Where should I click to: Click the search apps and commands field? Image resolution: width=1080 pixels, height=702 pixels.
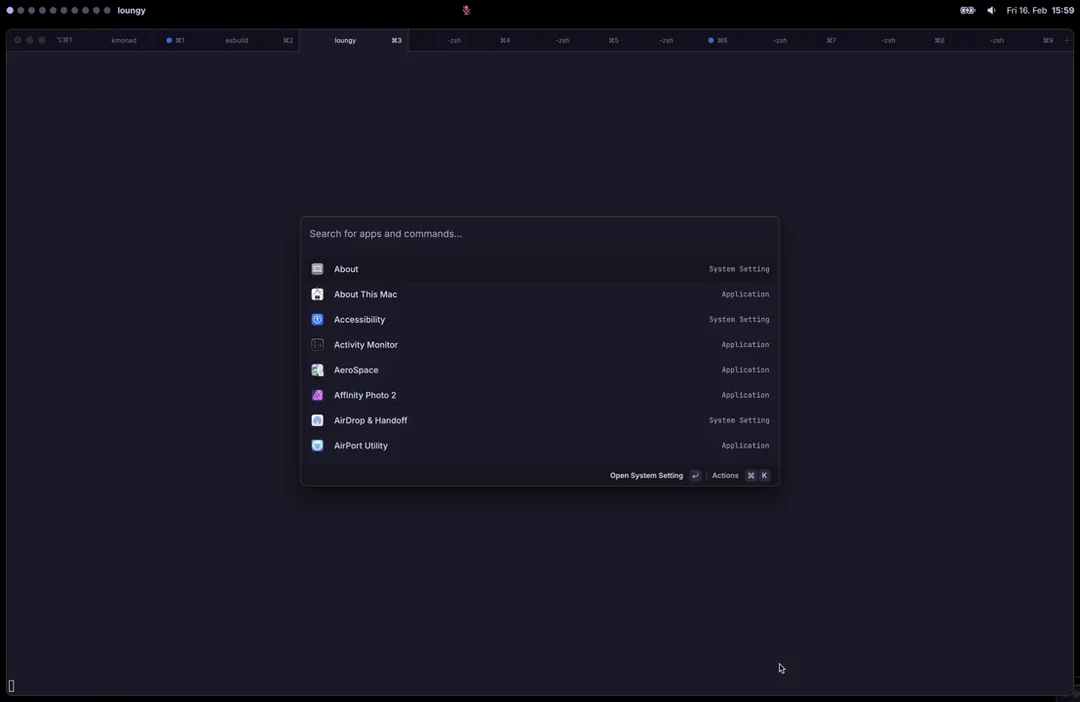(540, 233)
